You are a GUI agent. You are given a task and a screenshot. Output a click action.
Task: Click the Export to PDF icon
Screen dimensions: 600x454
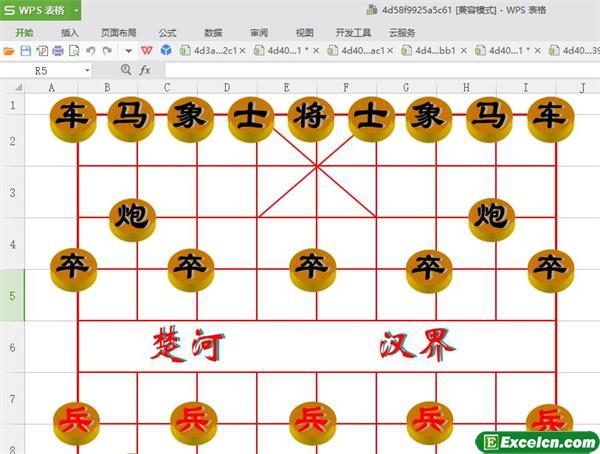click(42, 51)
